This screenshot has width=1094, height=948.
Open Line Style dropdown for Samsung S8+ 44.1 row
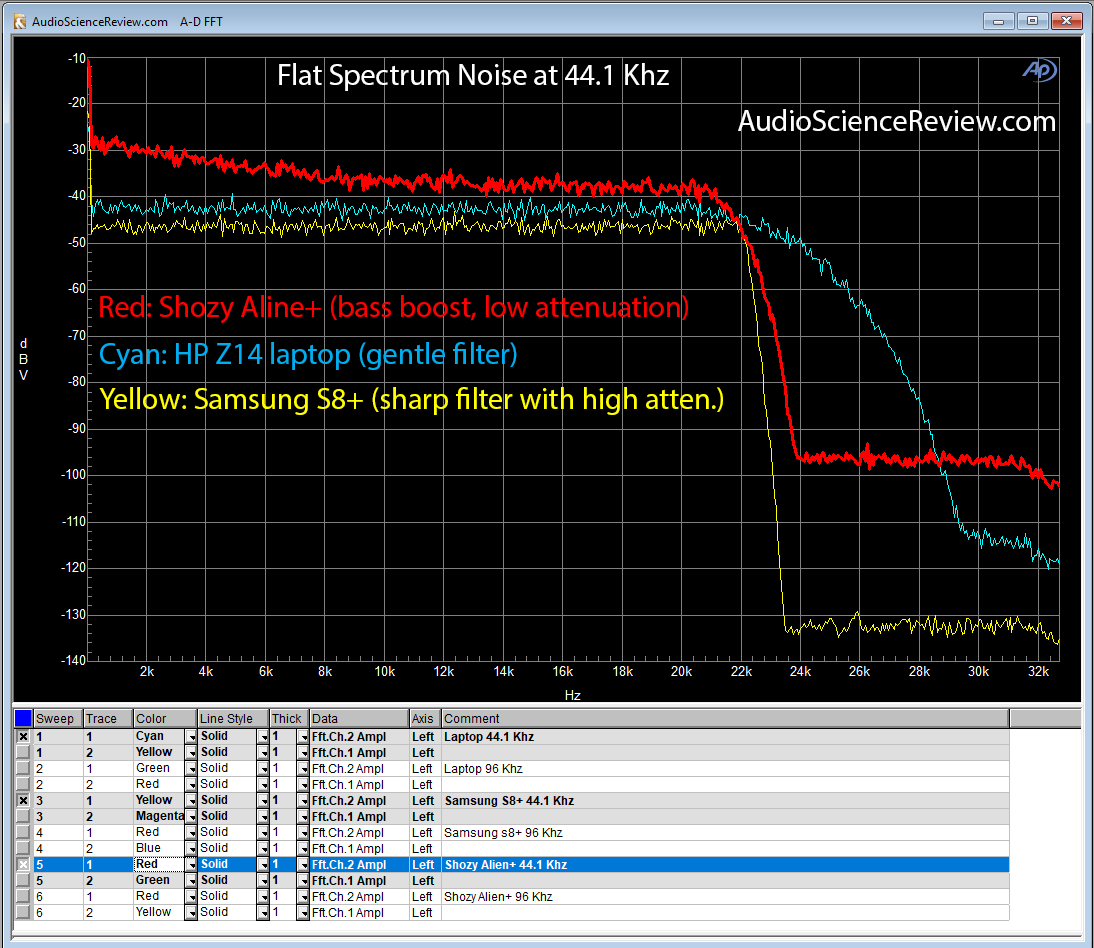coord(262,801)
